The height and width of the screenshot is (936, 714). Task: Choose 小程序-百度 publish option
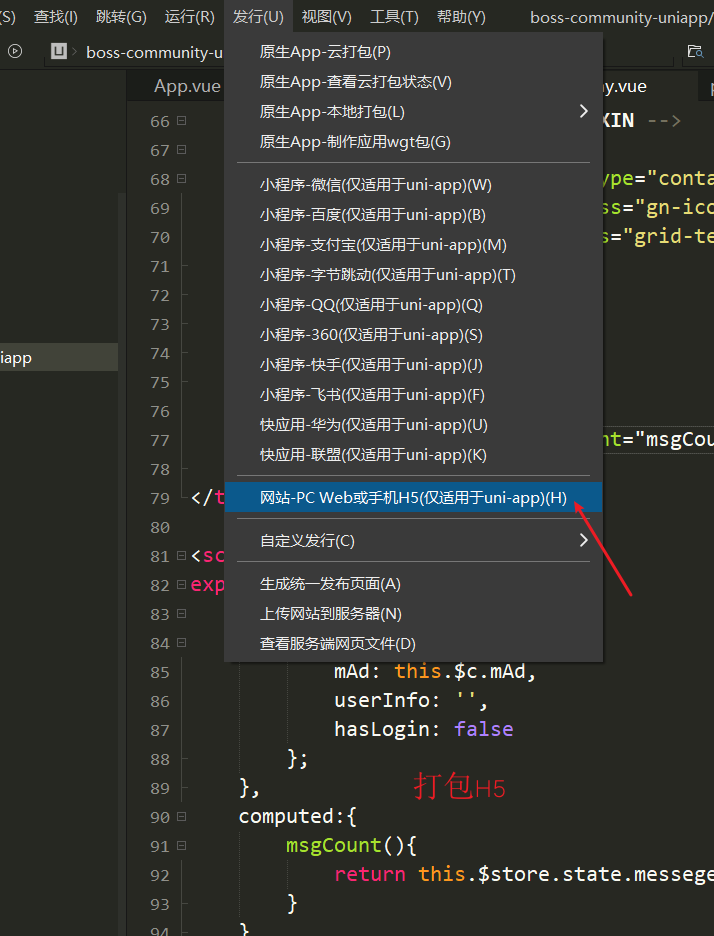click(413, 215)
